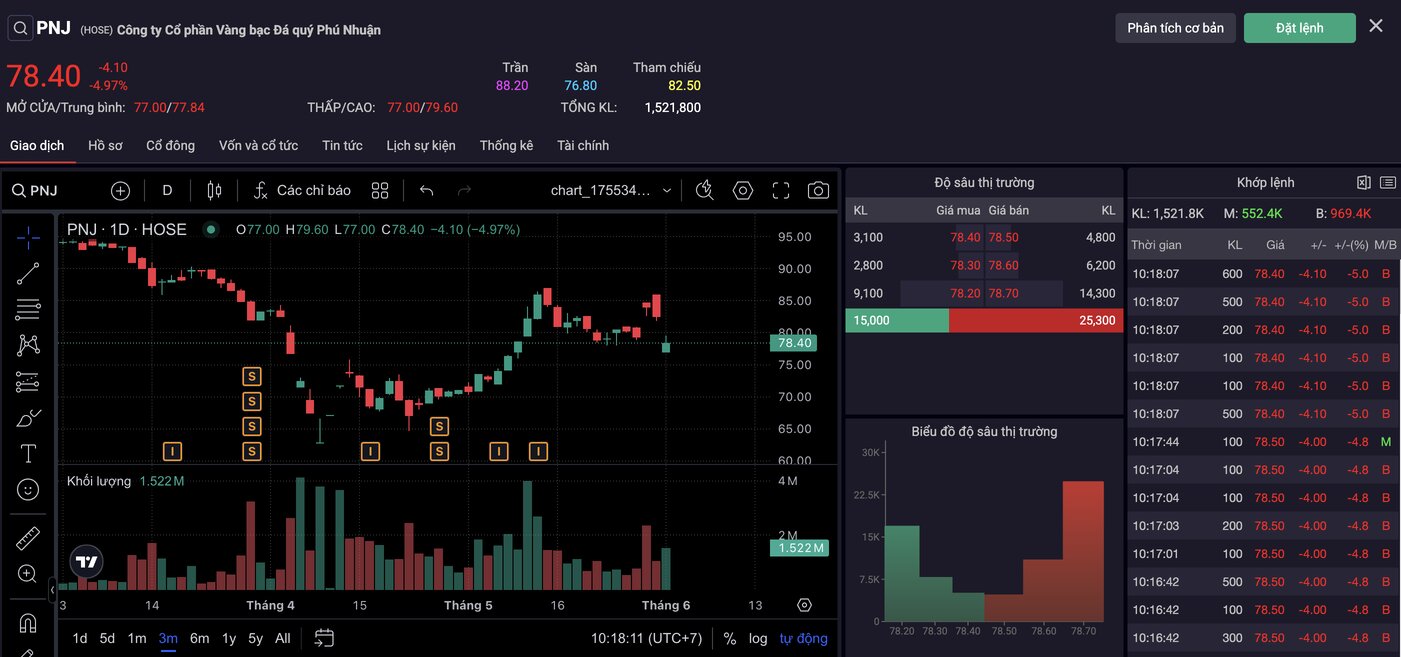Image resolution: width=1401 pixels, height=657 pixels.
Task: Open Khớp lệnh panel chart-view icon
Action: click(x=1364, y=182)
